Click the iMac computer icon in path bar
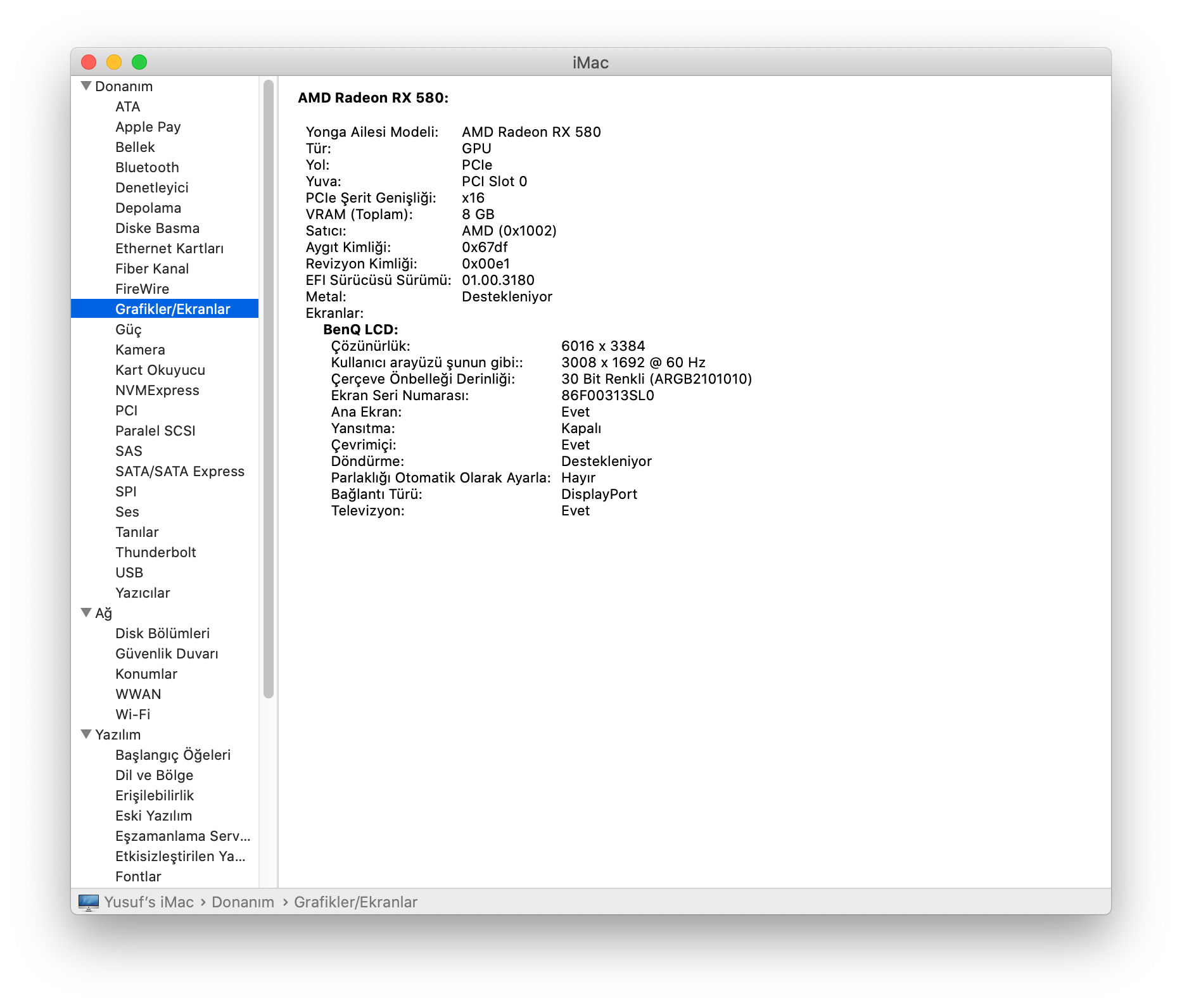The height and width of the screenshot is (1008, 1182). click(x=88, y=902)
